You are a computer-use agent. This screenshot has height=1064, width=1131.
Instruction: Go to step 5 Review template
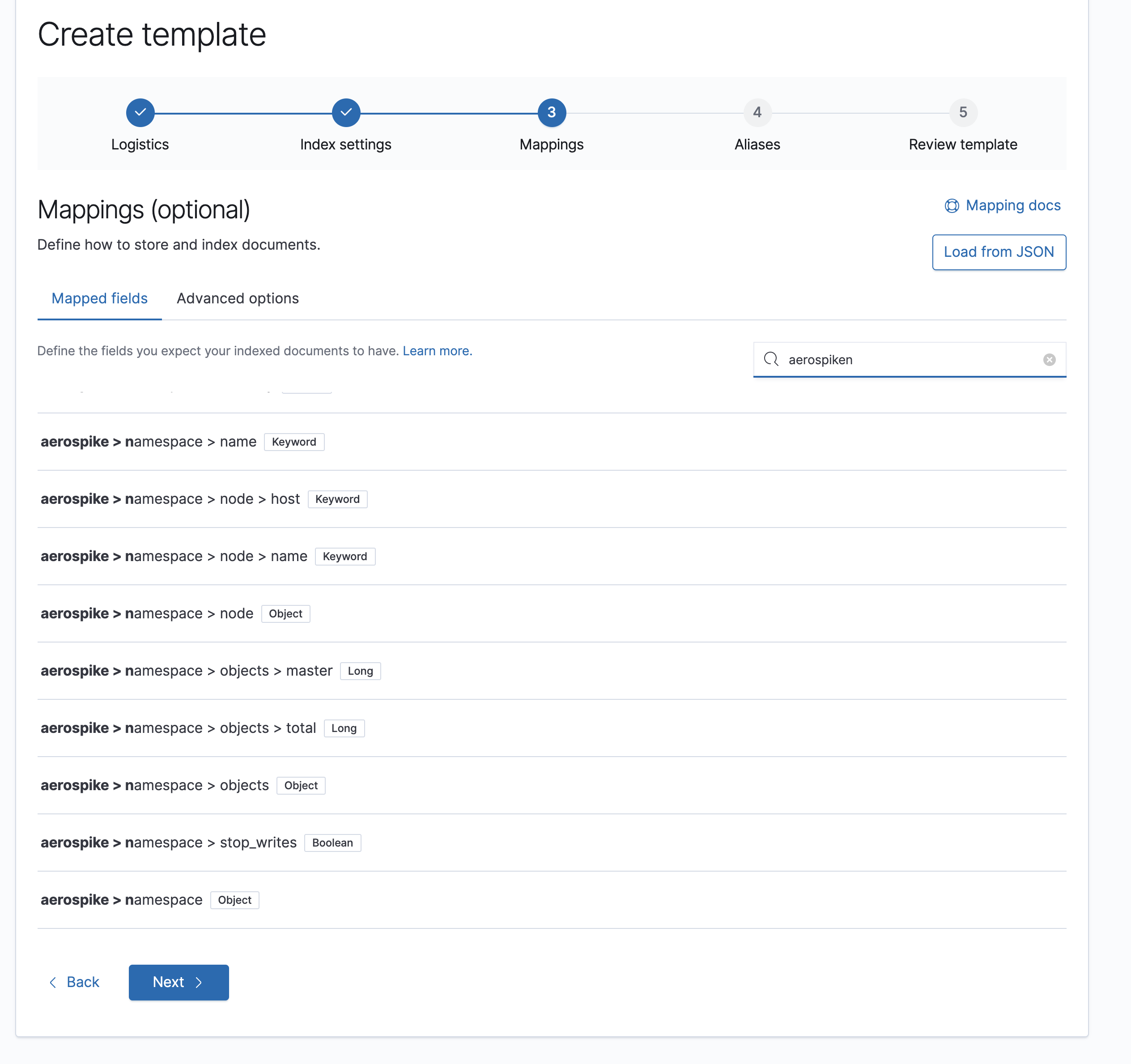963,113
